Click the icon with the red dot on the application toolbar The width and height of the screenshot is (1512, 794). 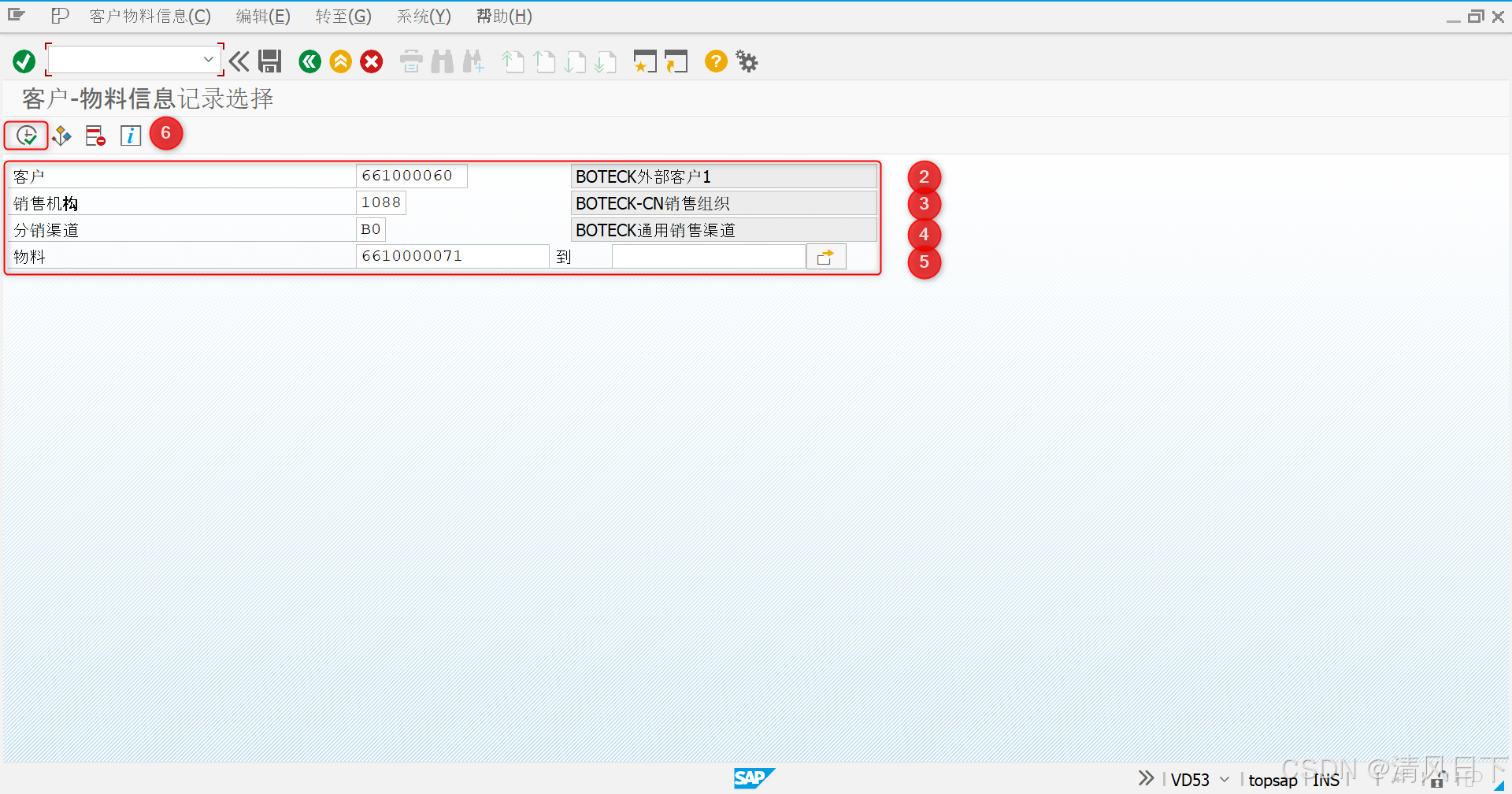[94, 135]
